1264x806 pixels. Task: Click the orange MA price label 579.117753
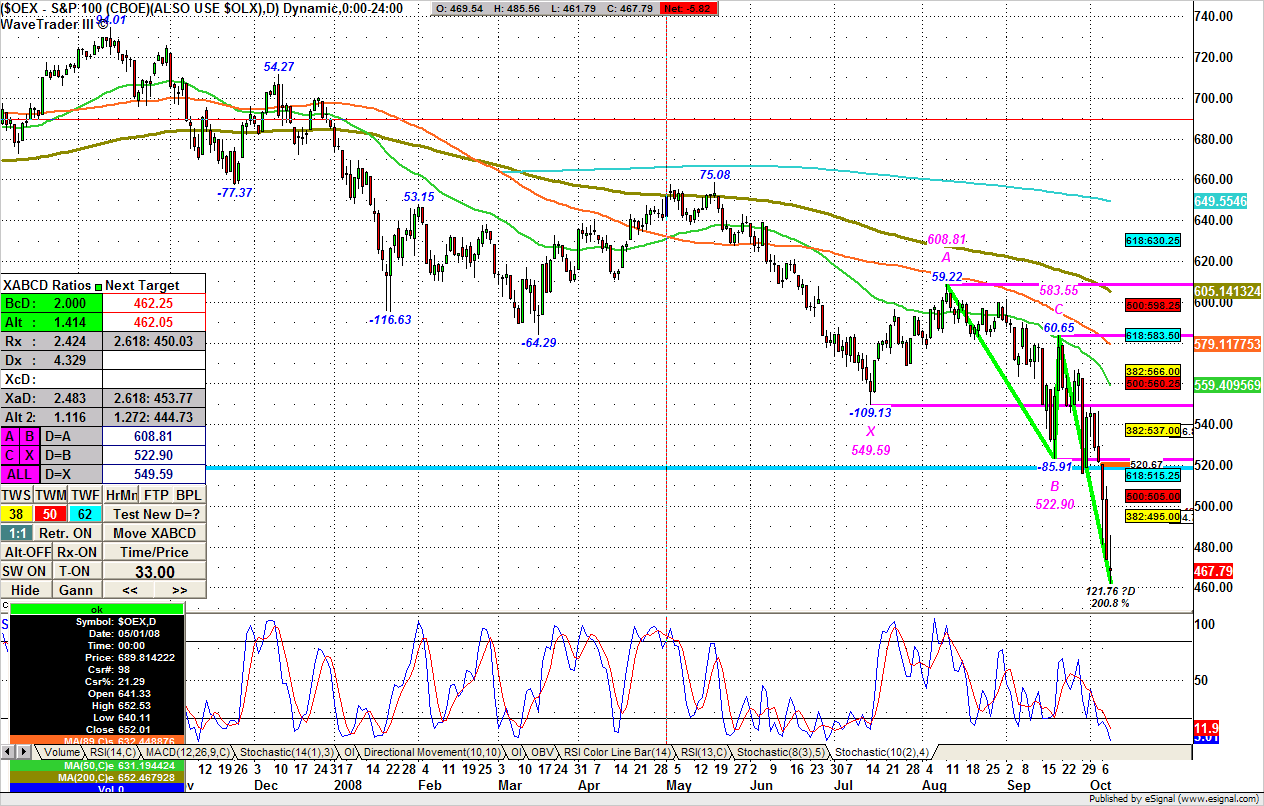(x=1225, y=343)
